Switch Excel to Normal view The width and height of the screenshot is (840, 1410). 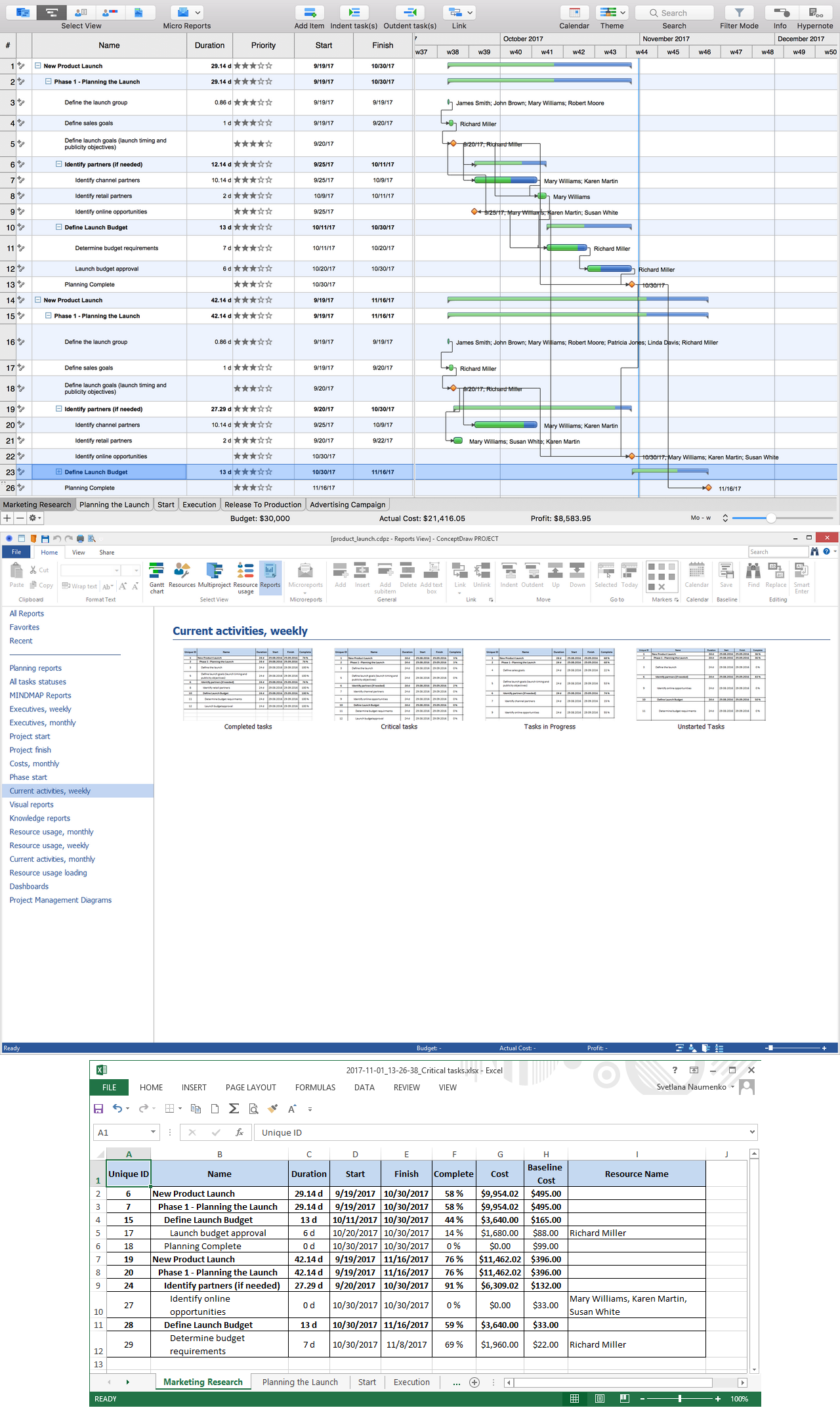pyautogui.click(x=574, y=1399)
